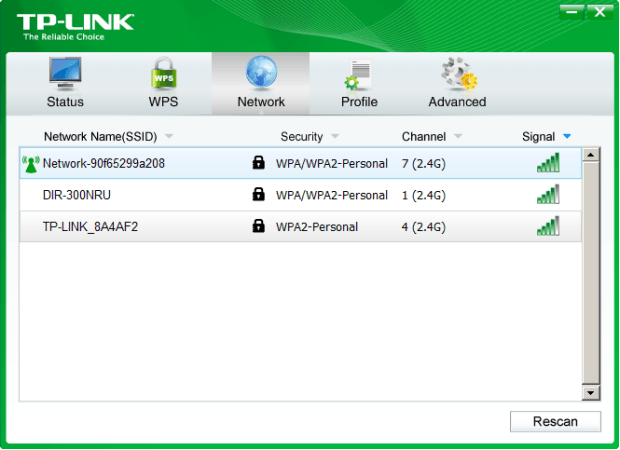Click scrollbar down arrow in network list
620x450 pixels.
(591, 393)
